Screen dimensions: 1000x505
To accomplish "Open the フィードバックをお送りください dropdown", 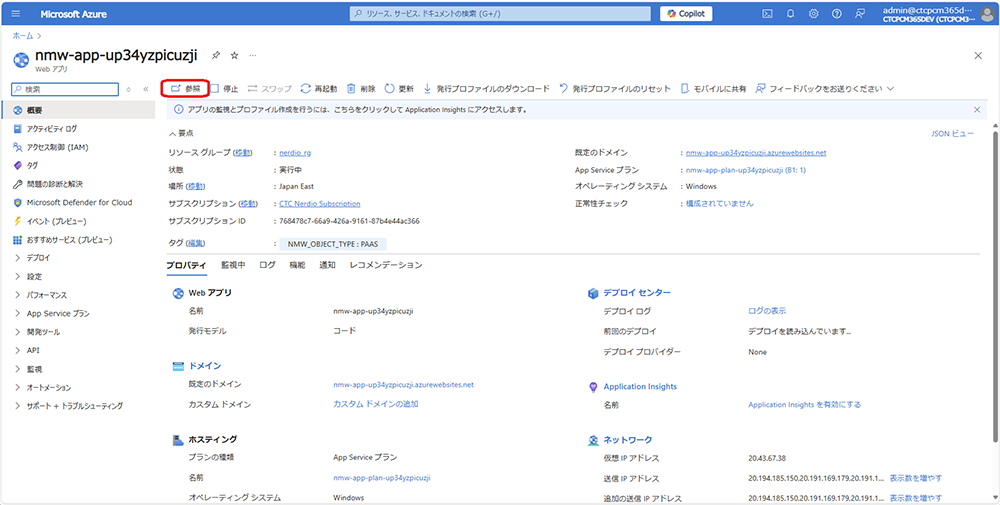I will [x=825, y=89].
